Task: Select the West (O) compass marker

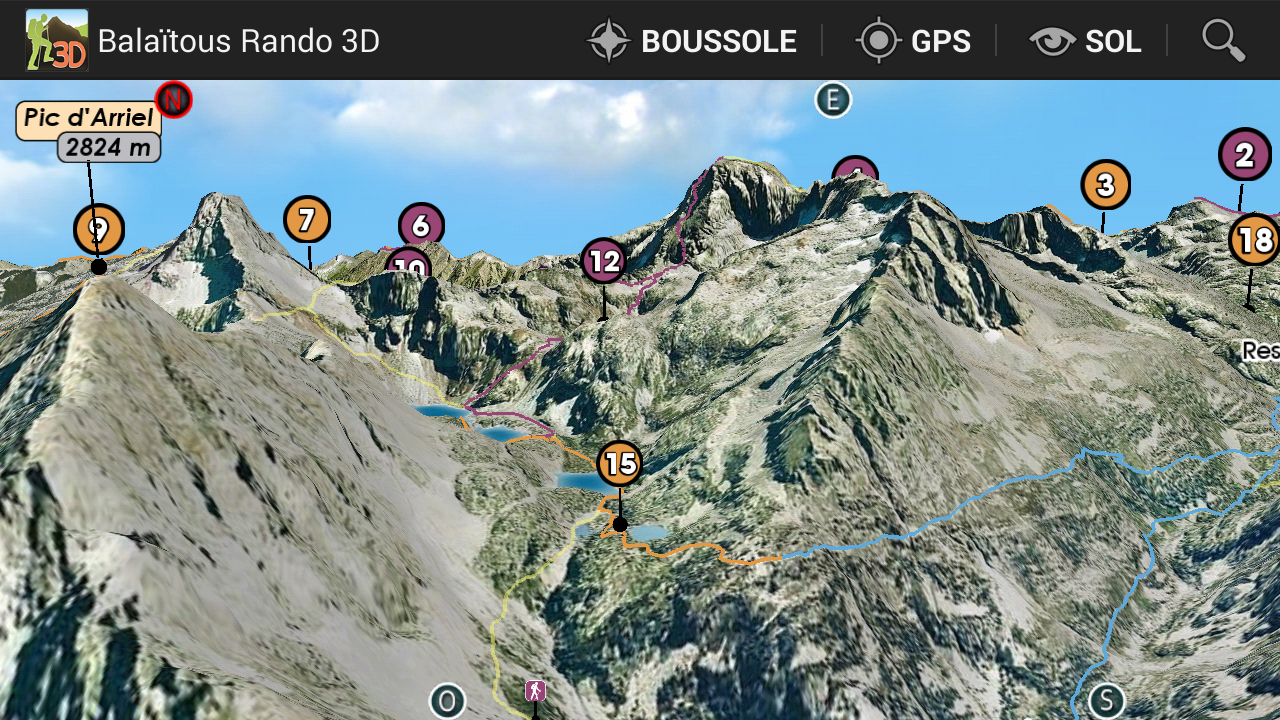Action: click(447, 701)
